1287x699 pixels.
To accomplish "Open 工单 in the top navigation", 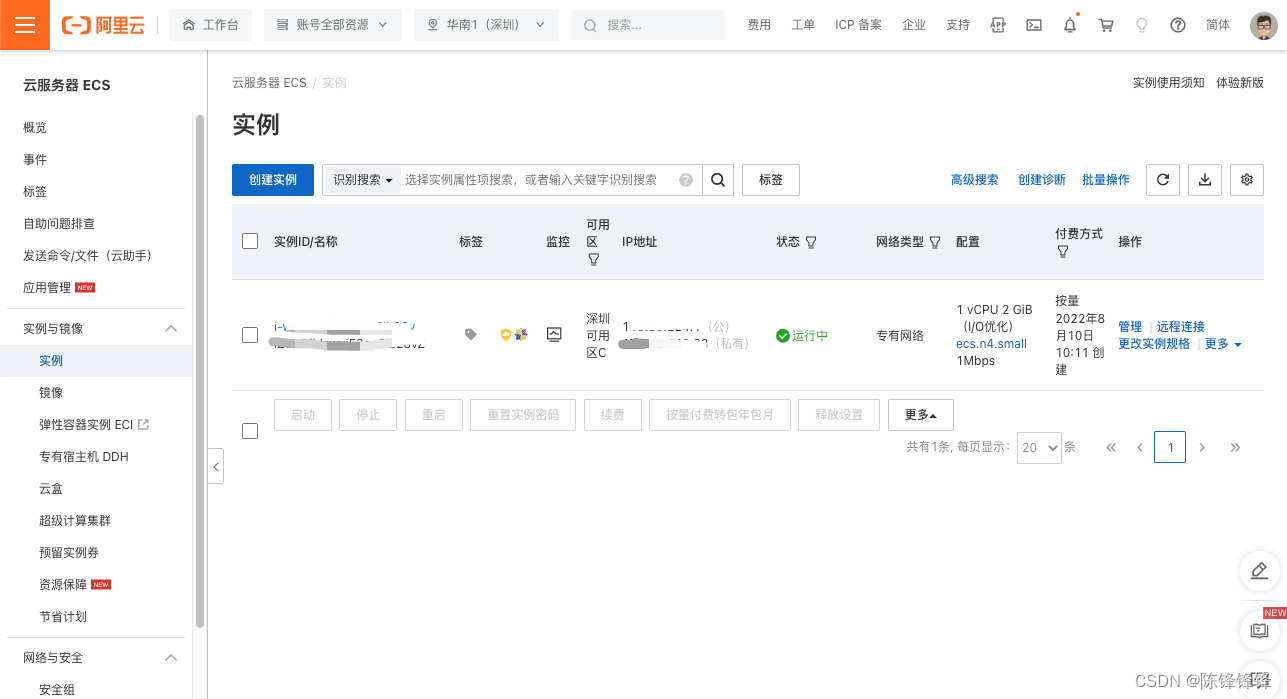I will point(803,25).
